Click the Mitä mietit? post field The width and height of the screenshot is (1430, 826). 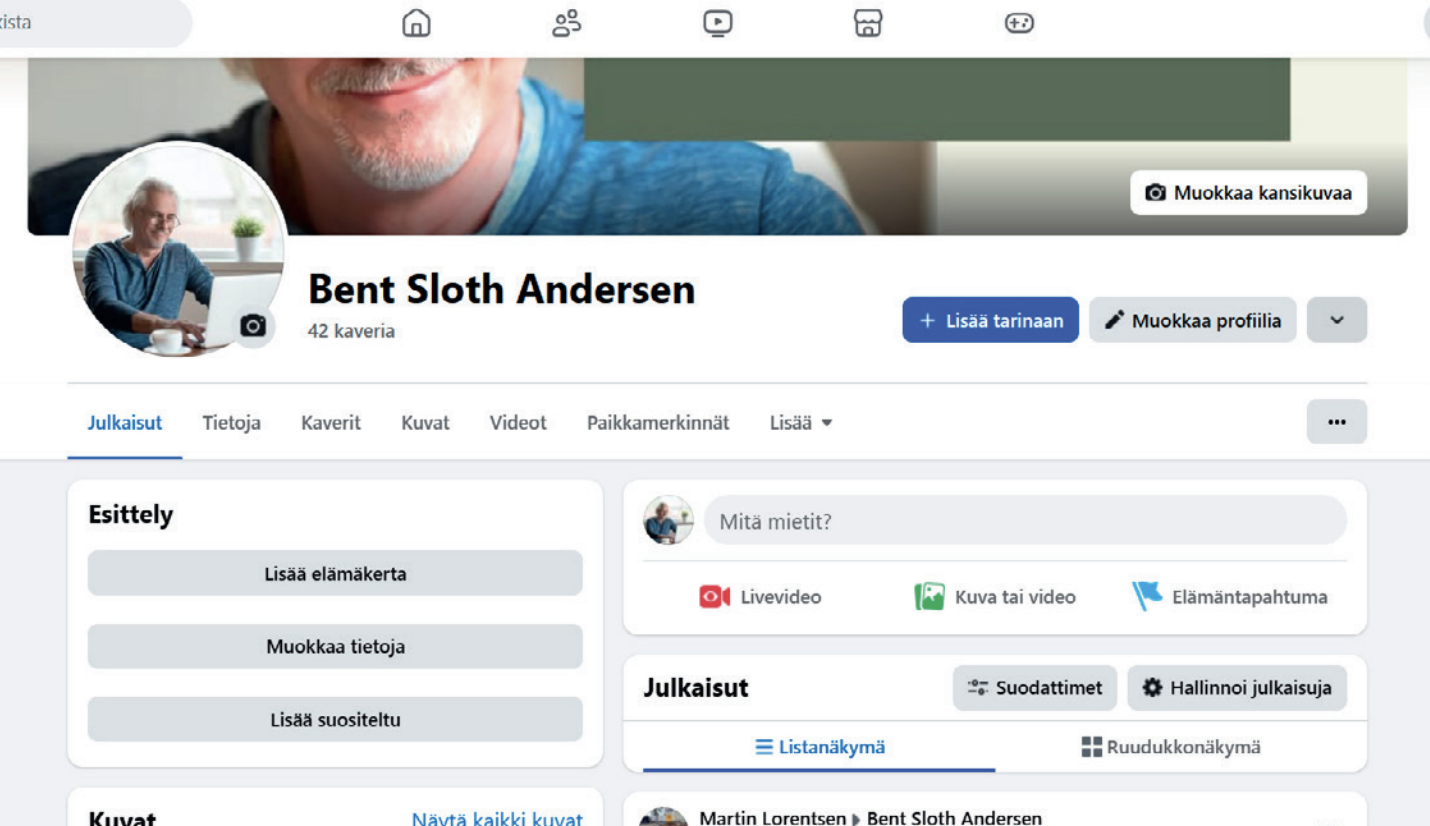point(1024,521)
